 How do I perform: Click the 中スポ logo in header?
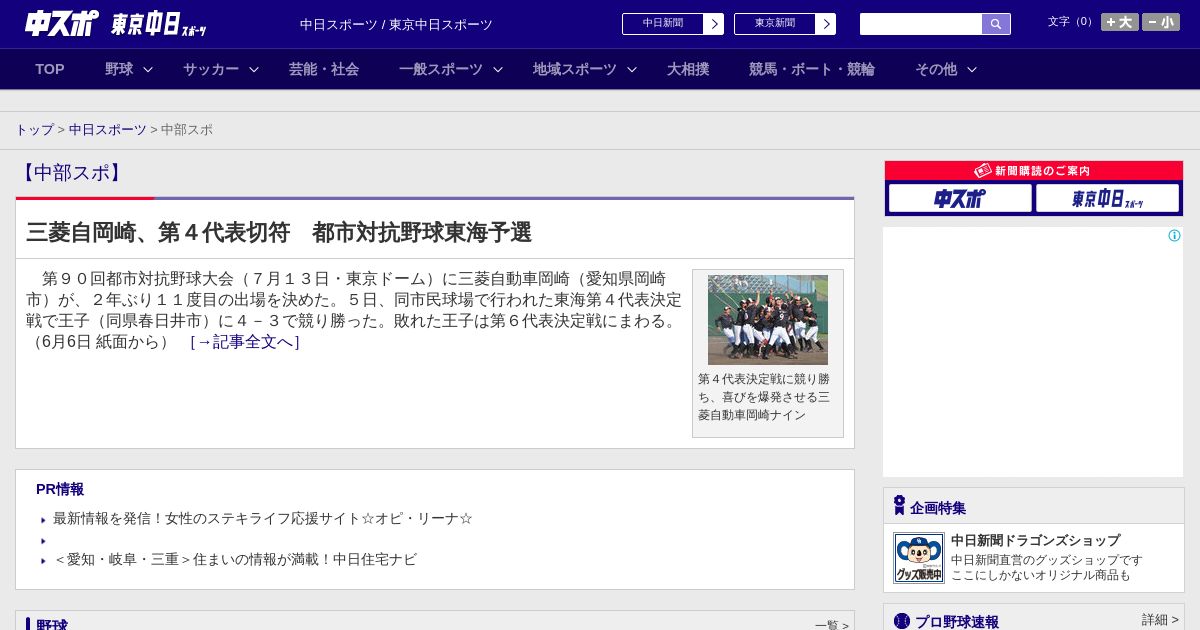pyautogui.click(x=61, y=23)
